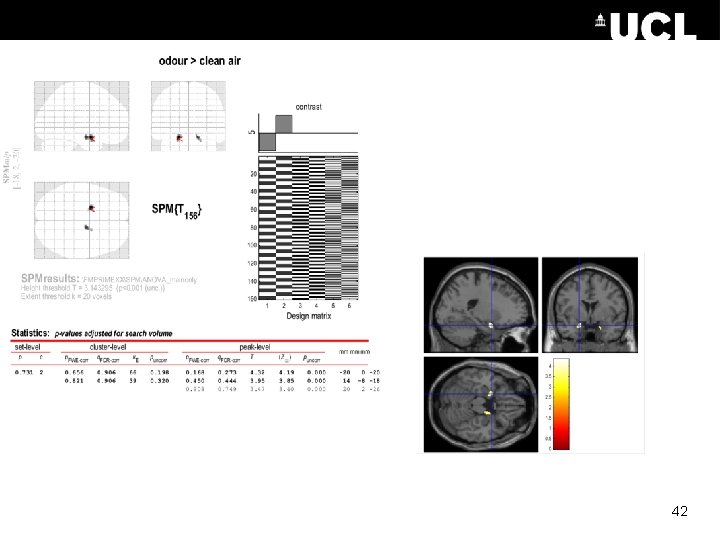Select peak Z value 4.19
Image resolution: width=720 pixels, height=540 pixels.
click(x=287, y=372)
